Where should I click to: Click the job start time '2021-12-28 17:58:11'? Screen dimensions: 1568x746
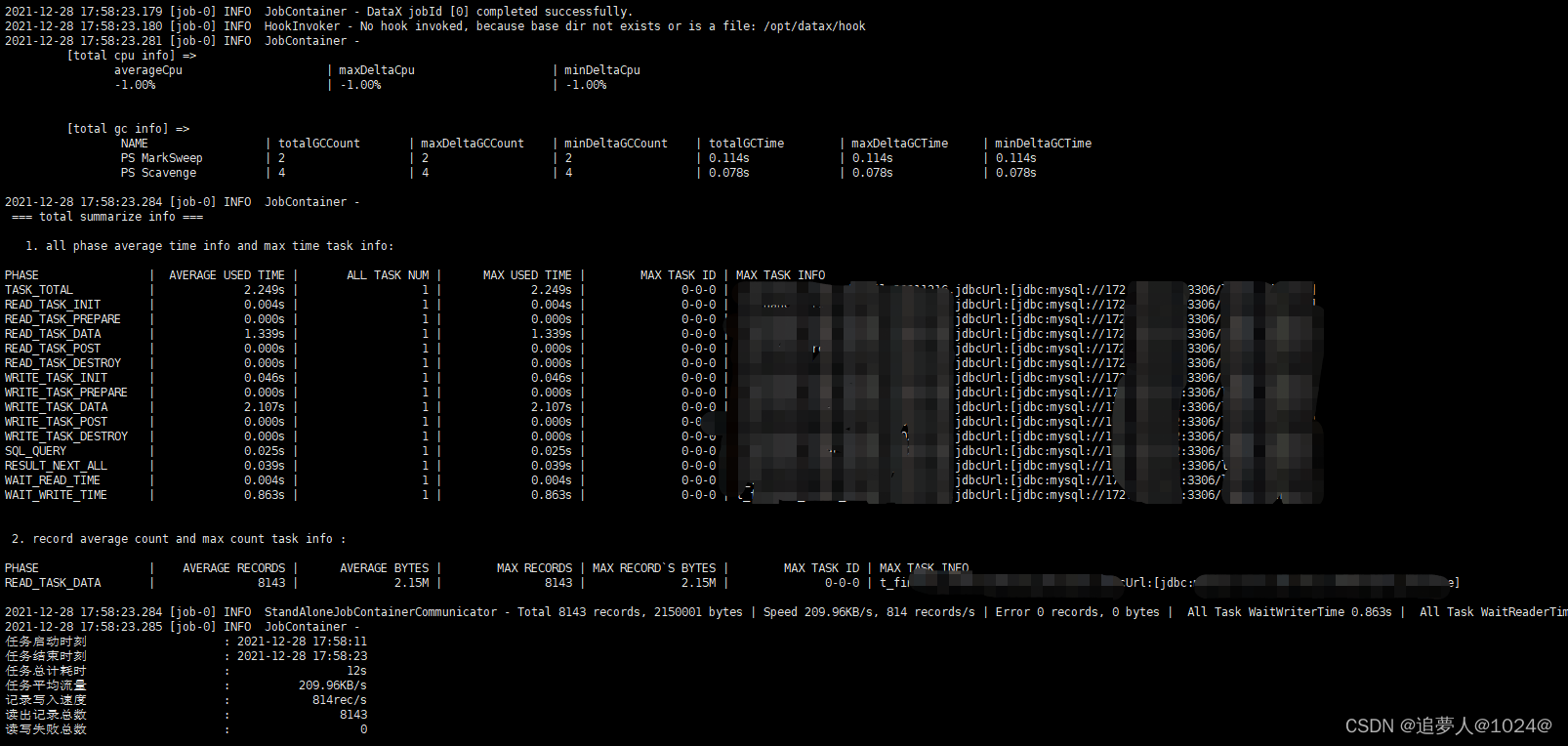tap(302, 642)
